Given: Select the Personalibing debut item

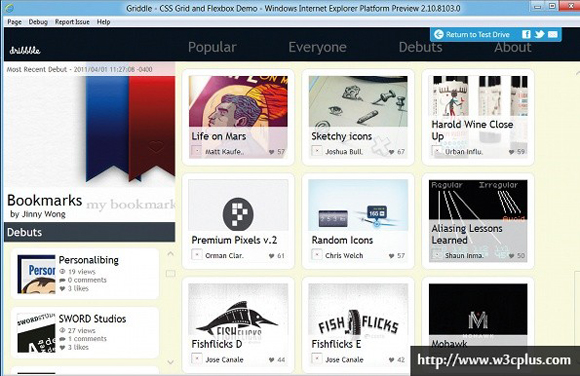Looking at the screenshot, I should click(x=85, y=273).
